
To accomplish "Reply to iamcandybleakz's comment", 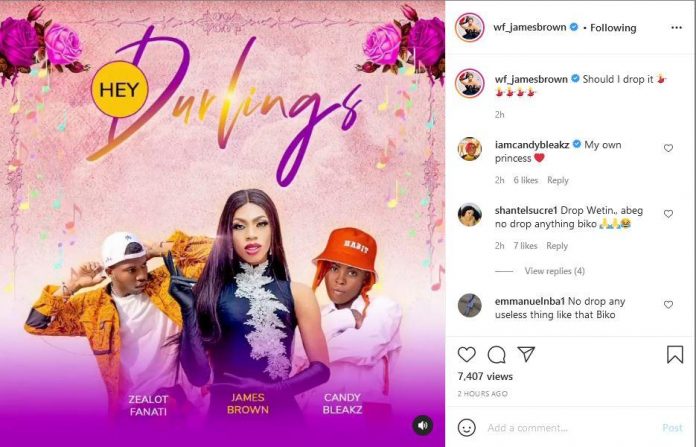I will point(558,180).
